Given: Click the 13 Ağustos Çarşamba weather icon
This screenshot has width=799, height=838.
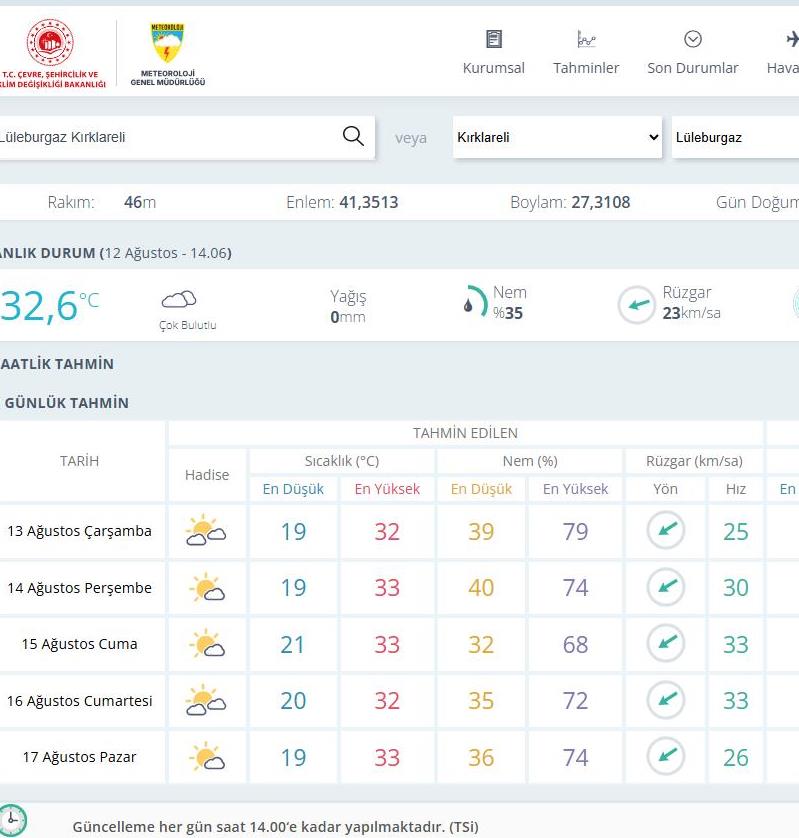Looking at the screenshot, I should pyautogui.click(x=206, y=531).
